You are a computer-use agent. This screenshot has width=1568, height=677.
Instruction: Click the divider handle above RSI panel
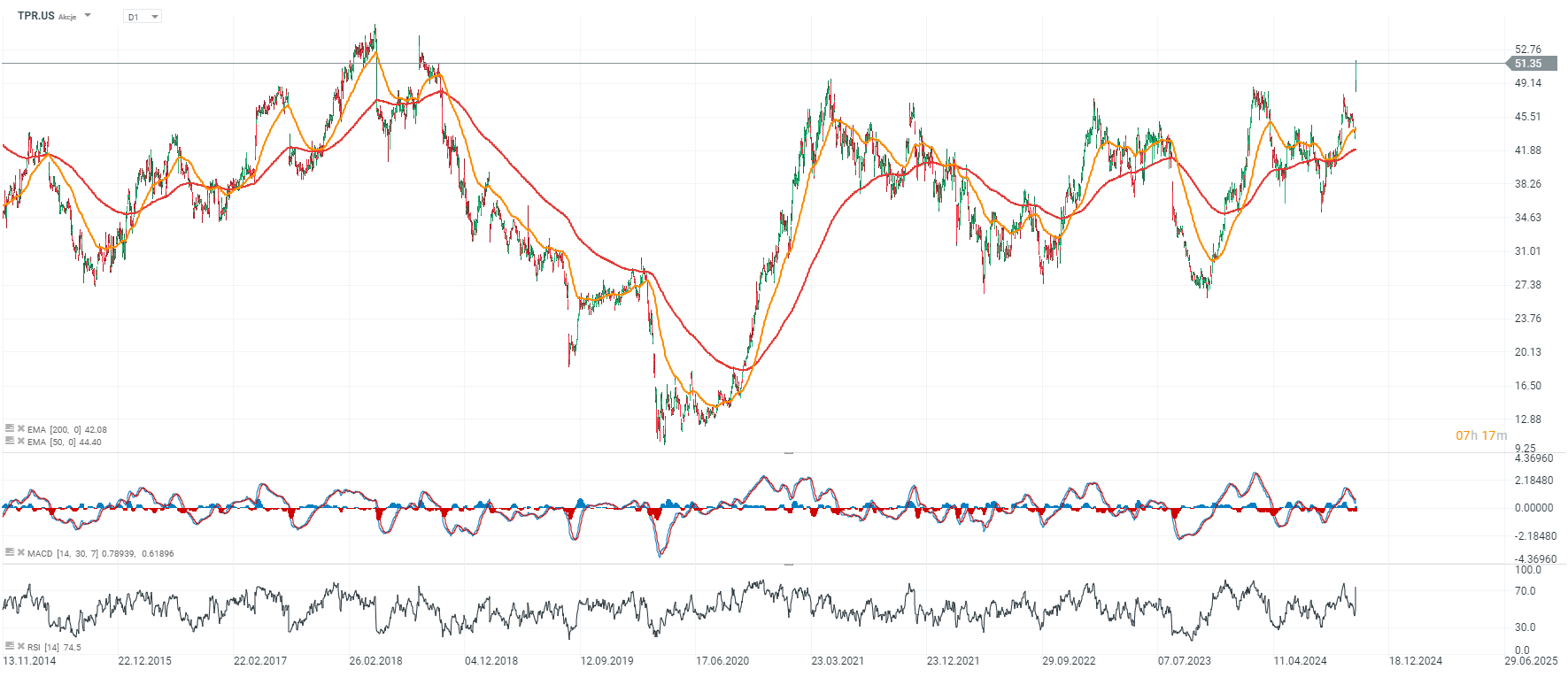(788, 565)
